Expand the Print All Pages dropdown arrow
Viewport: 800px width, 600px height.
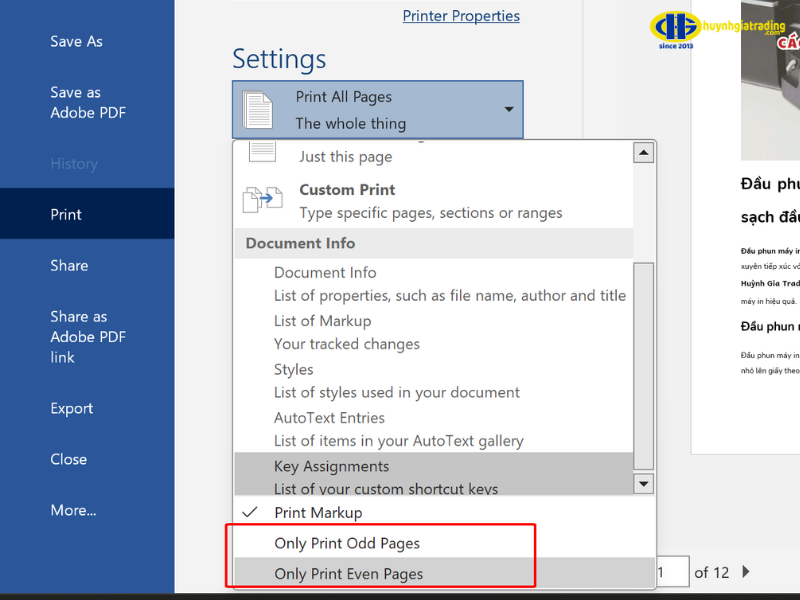[x=508, y=110]
